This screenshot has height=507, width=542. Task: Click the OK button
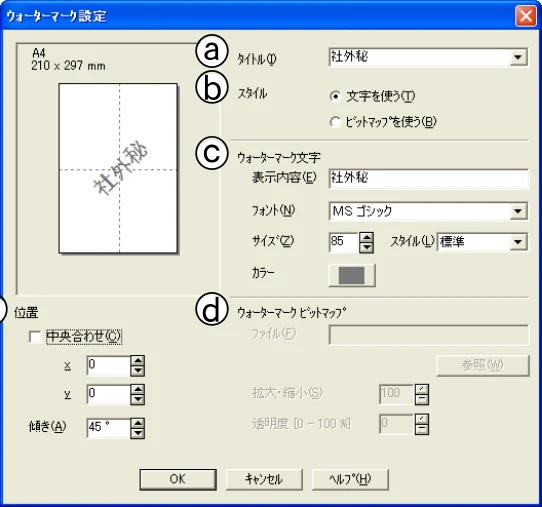tap(178, 479)
